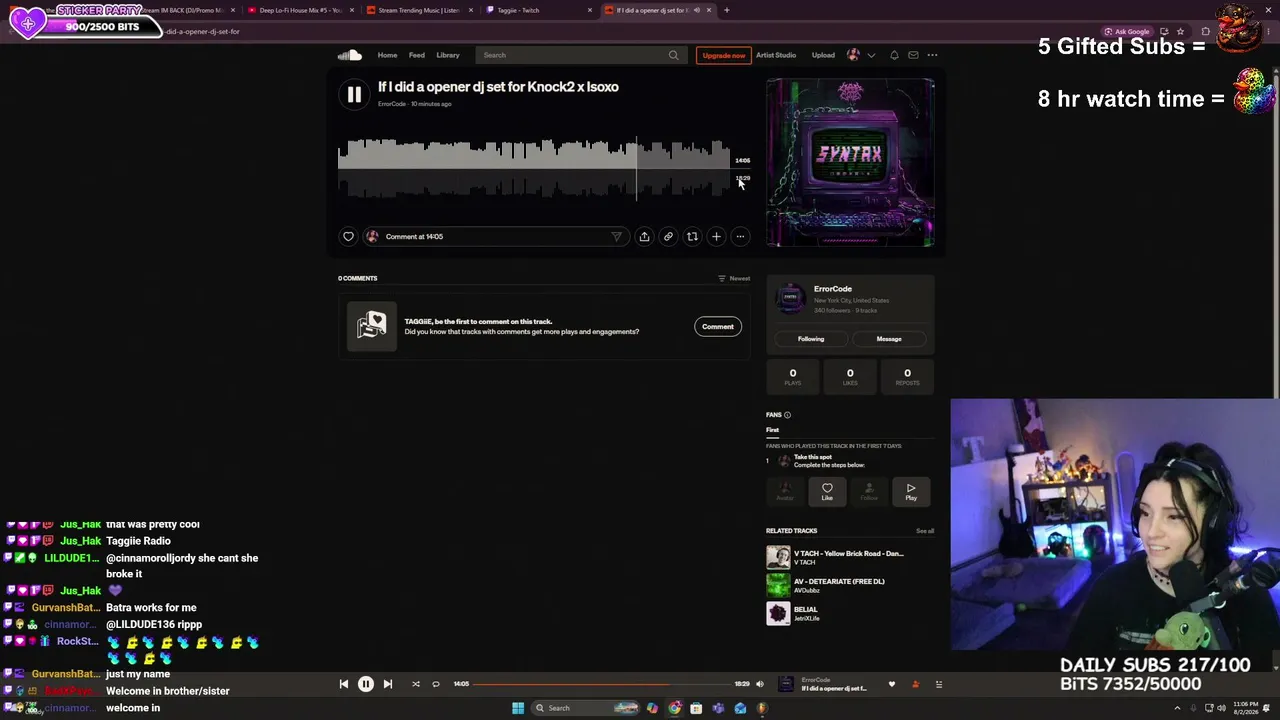Click the volume speaker icon
Image resolution: width=1280 pixels, height=720 pixels.
click(760, 684)
